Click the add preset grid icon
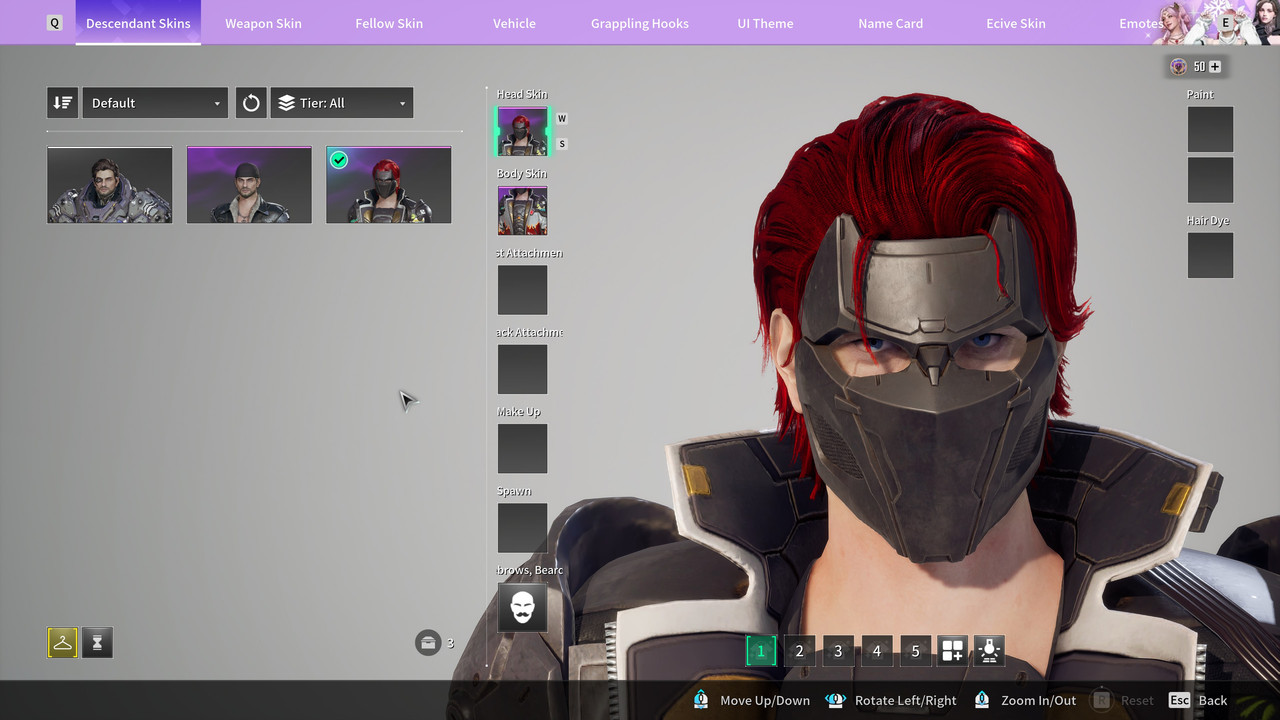Image resolution: width=1280 pixels, height=720 pixels. (952, 651)
